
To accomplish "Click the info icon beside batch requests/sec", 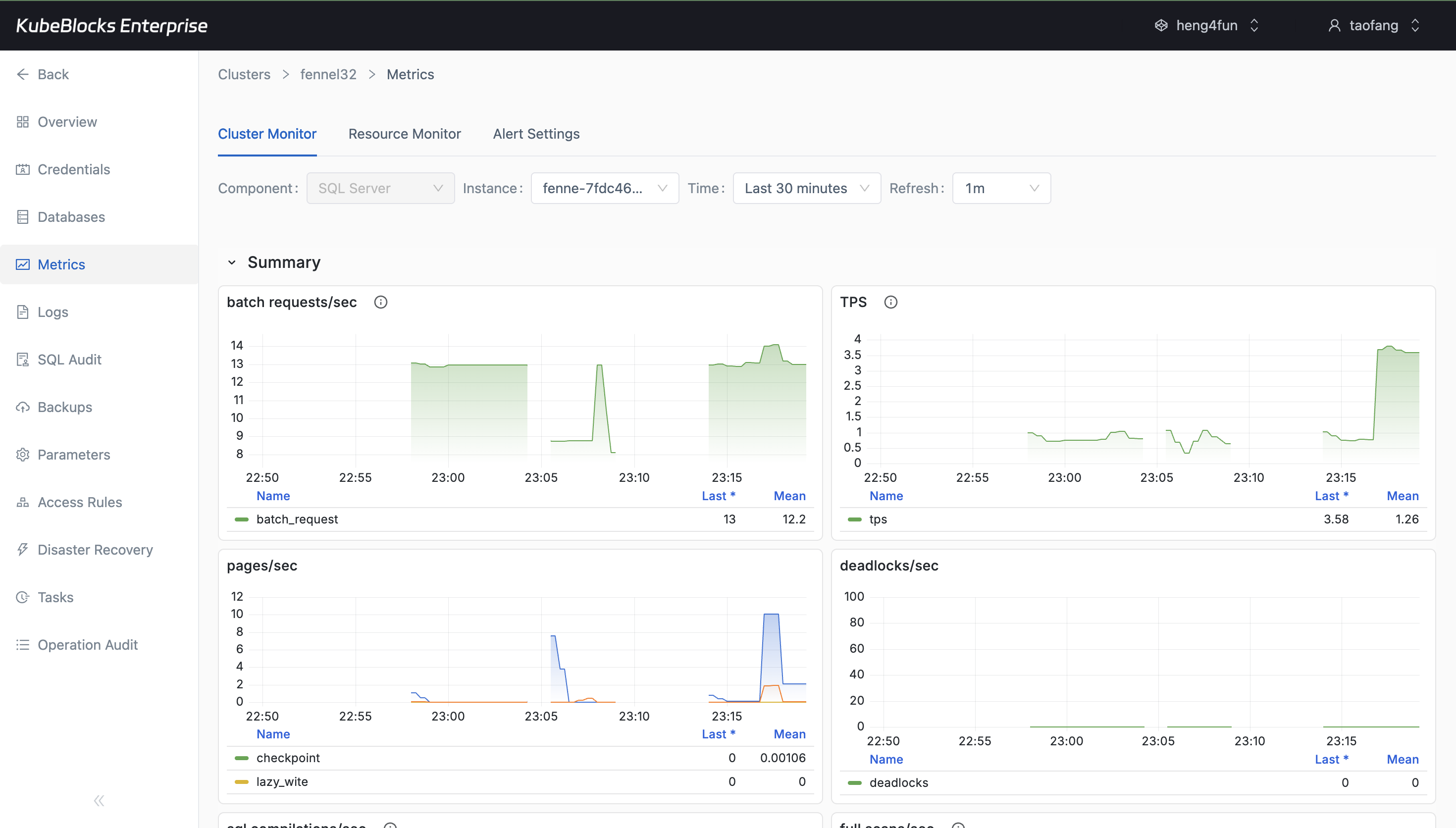I will pos(380,302).
